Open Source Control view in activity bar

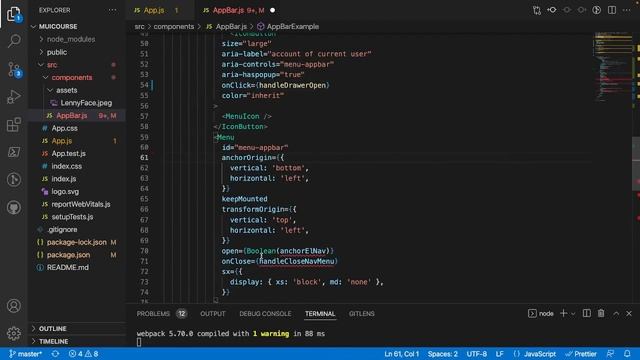14,69
